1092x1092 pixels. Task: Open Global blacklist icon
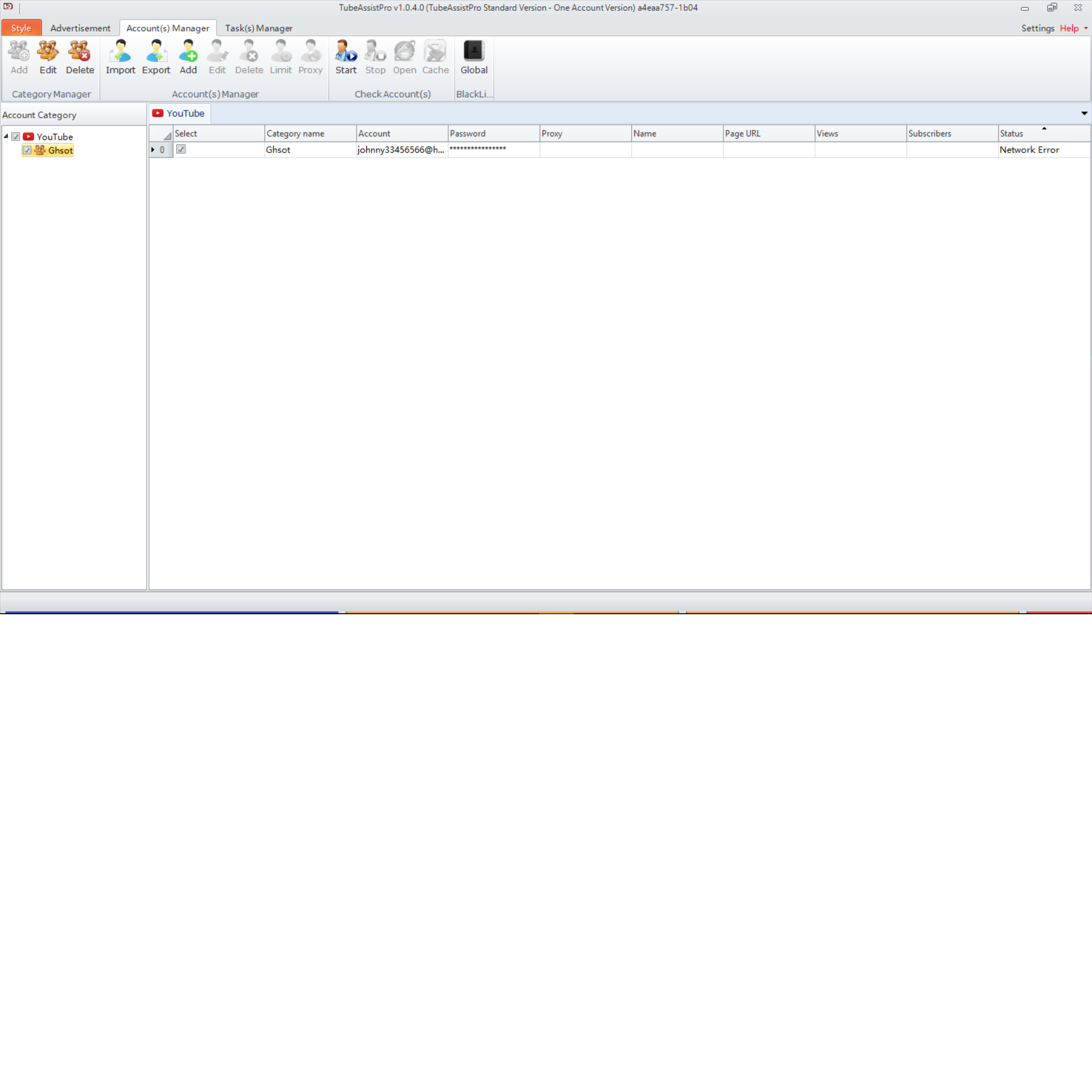point(474,51)
